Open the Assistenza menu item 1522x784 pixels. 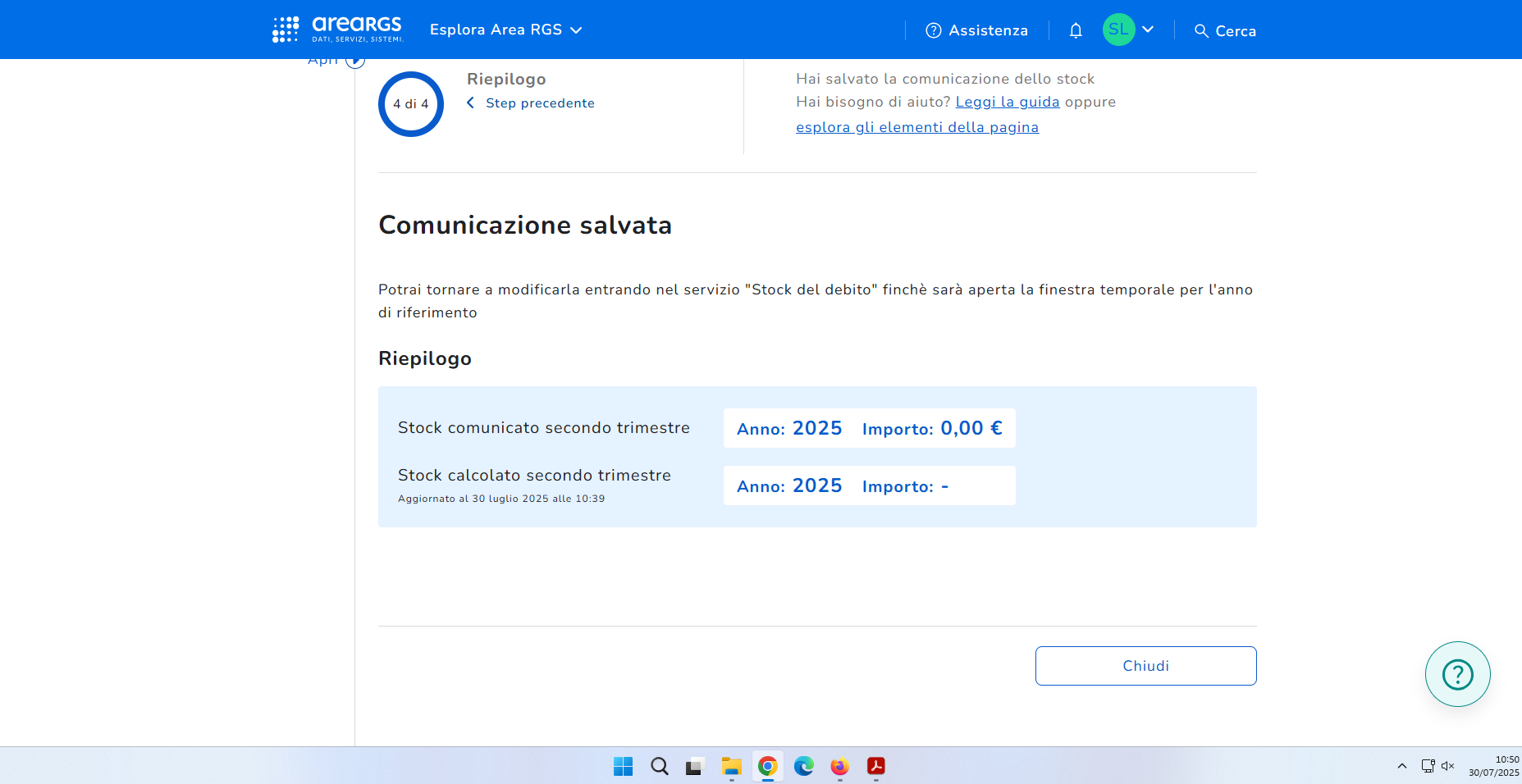[976, 30]
